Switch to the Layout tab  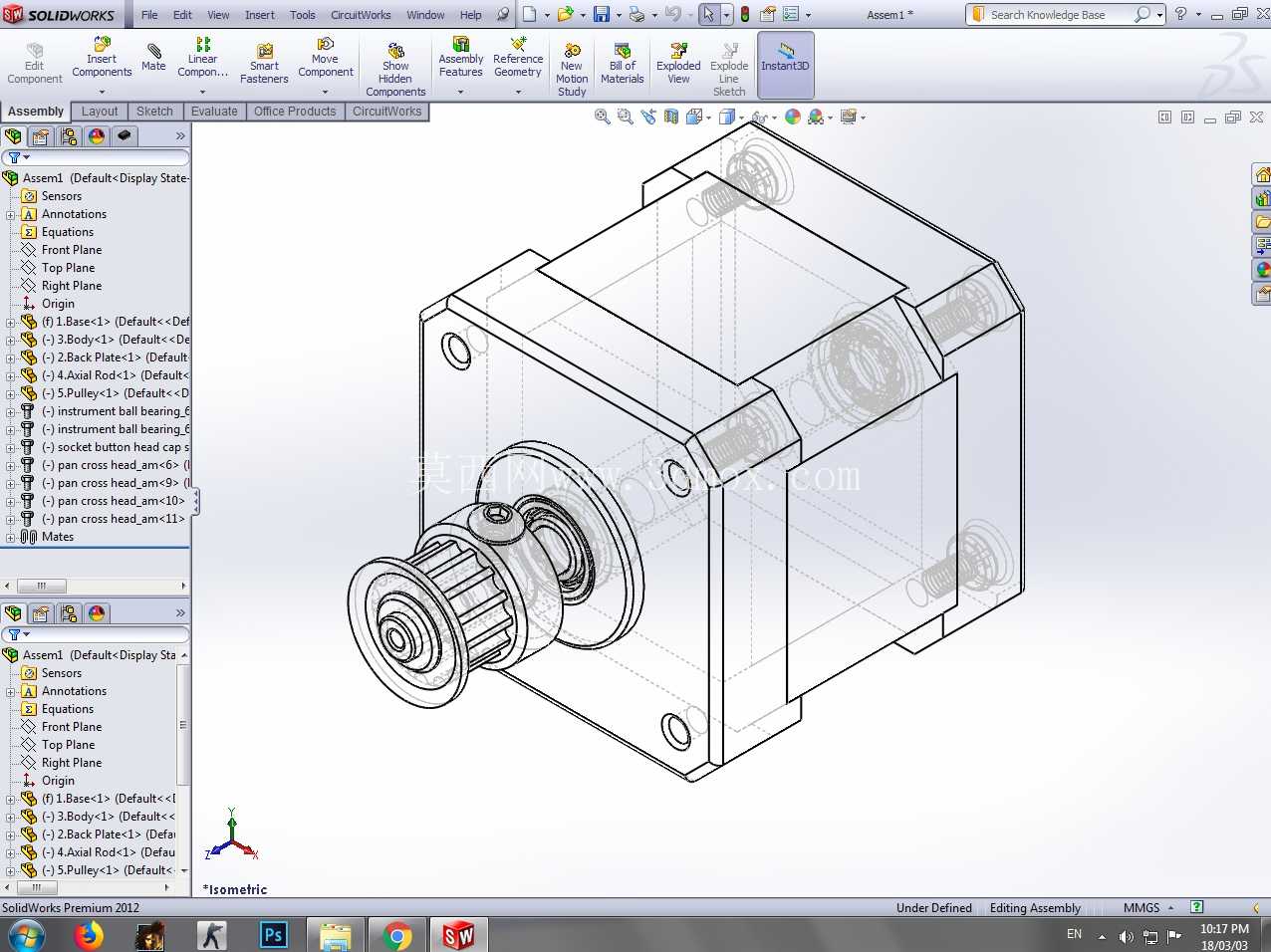[x=100, y=112]
